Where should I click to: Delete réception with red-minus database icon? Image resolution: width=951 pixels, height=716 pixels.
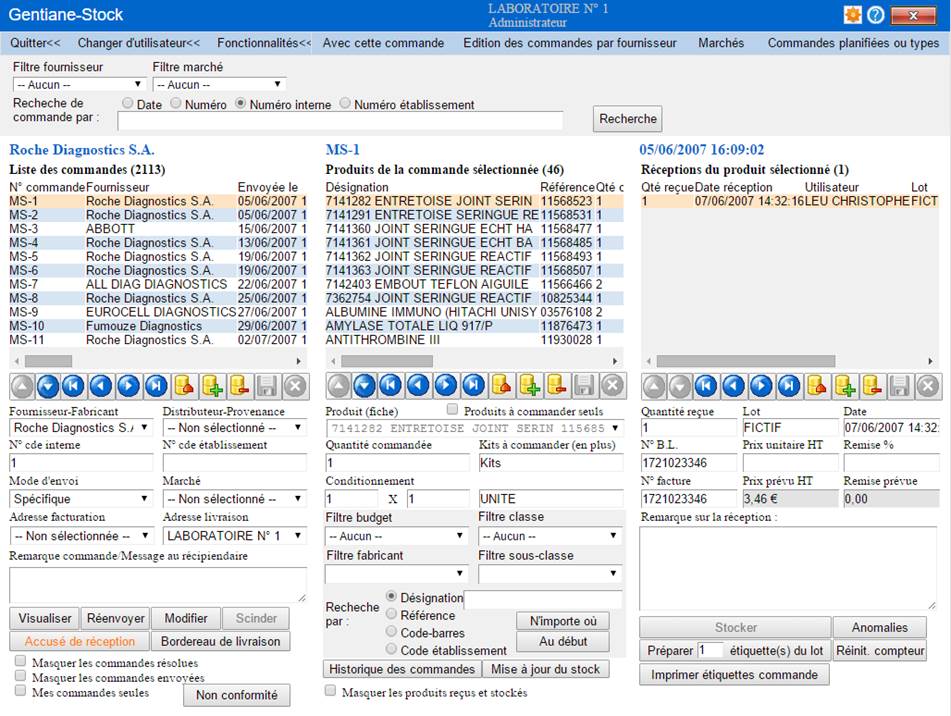[x=872, y=386]
